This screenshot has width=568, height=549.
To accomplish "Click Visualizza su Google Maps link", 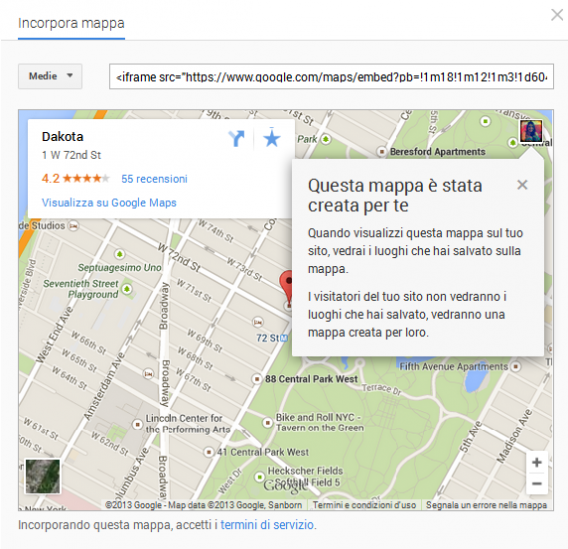I will (109, 202).
